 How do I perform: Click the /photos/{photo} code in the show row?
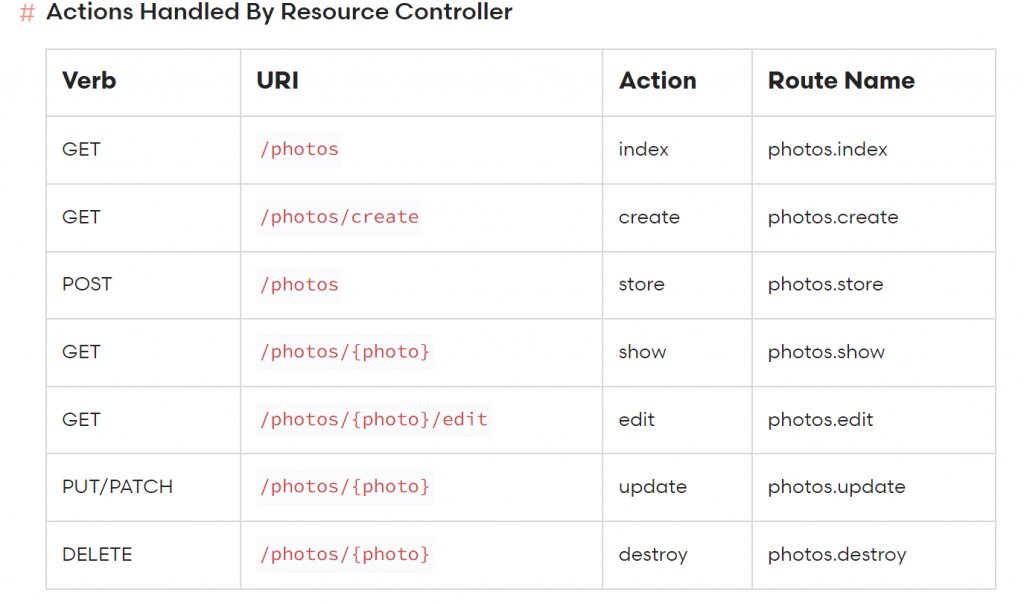344,352
